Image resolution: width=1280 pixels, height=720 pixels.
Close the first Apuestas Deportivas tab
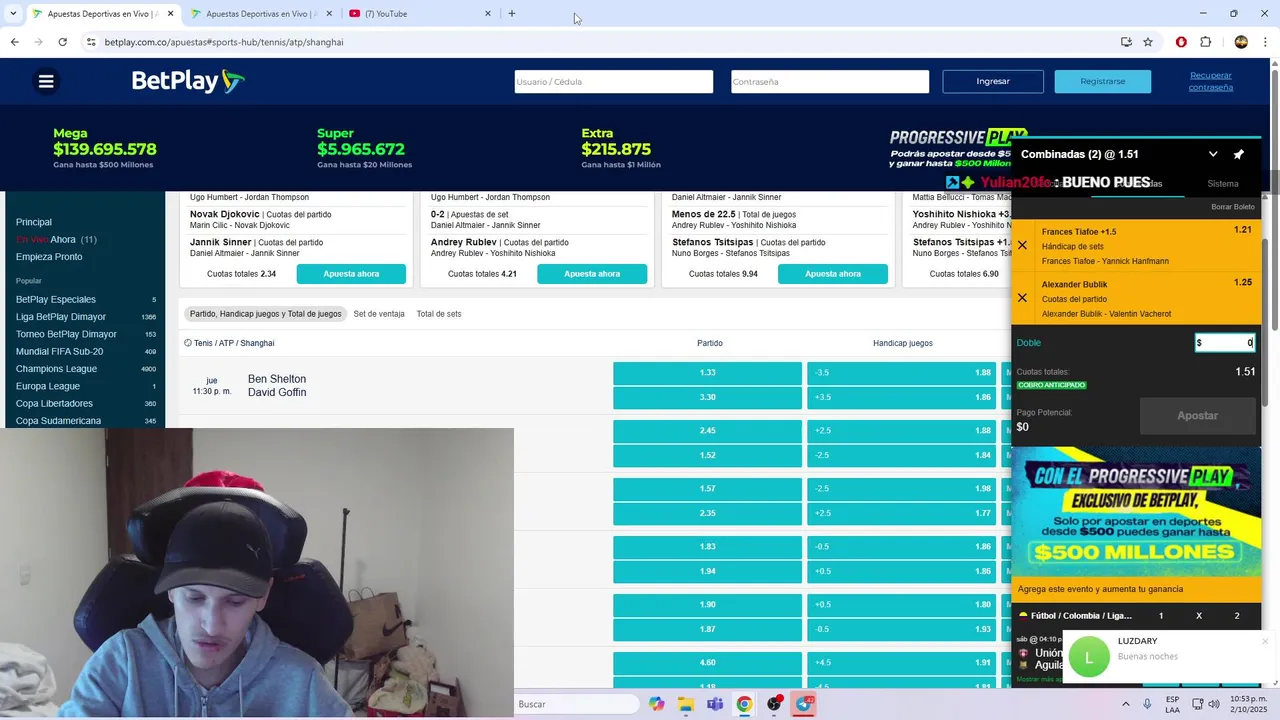pos(170,14)
